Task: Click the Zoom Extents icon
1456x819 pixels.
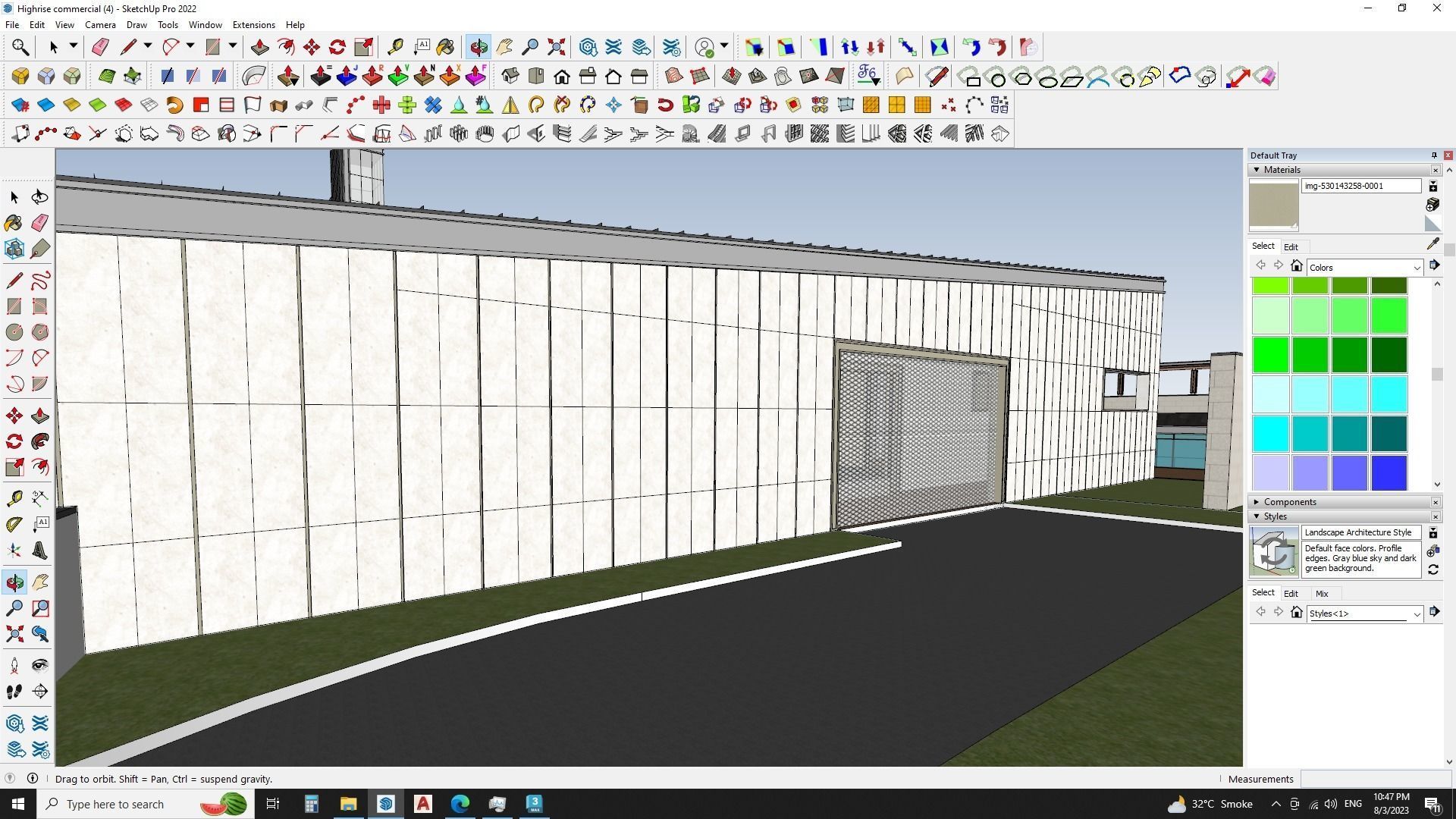Action: point(14,634)
